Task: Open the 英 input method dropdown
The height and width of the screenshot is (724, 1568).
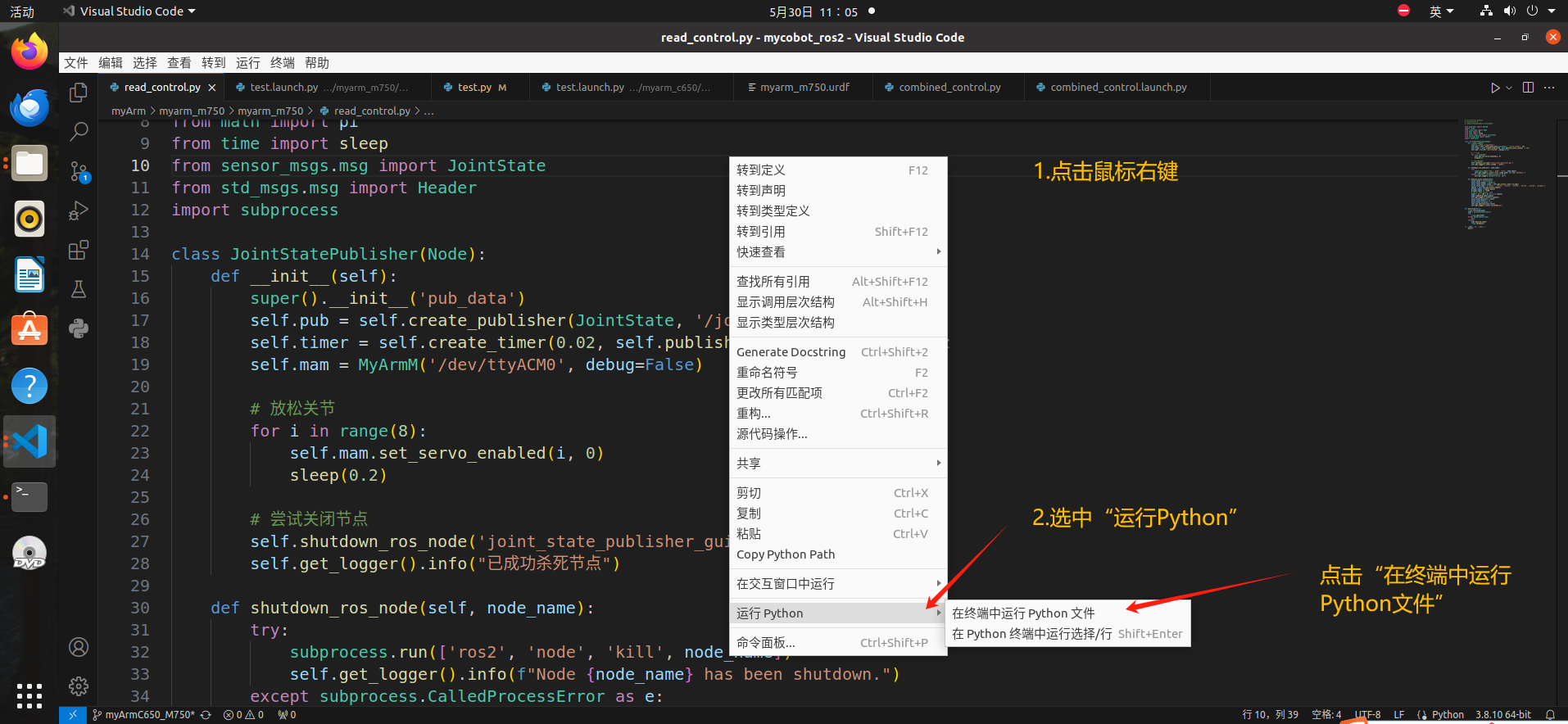Action: point(1441,11)
